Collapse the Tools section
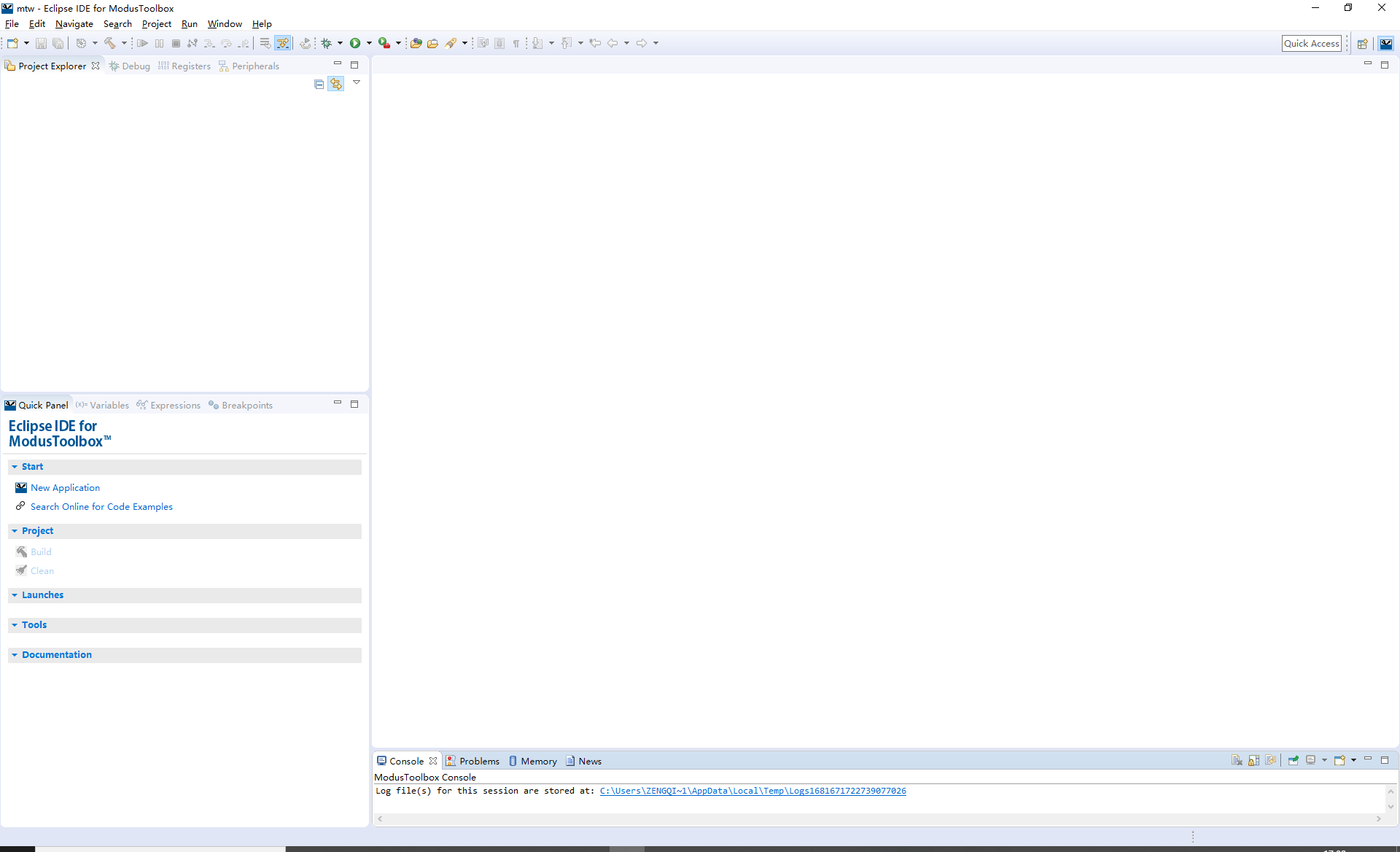This screenshot has height=852, width=1400. pos(15,625)
